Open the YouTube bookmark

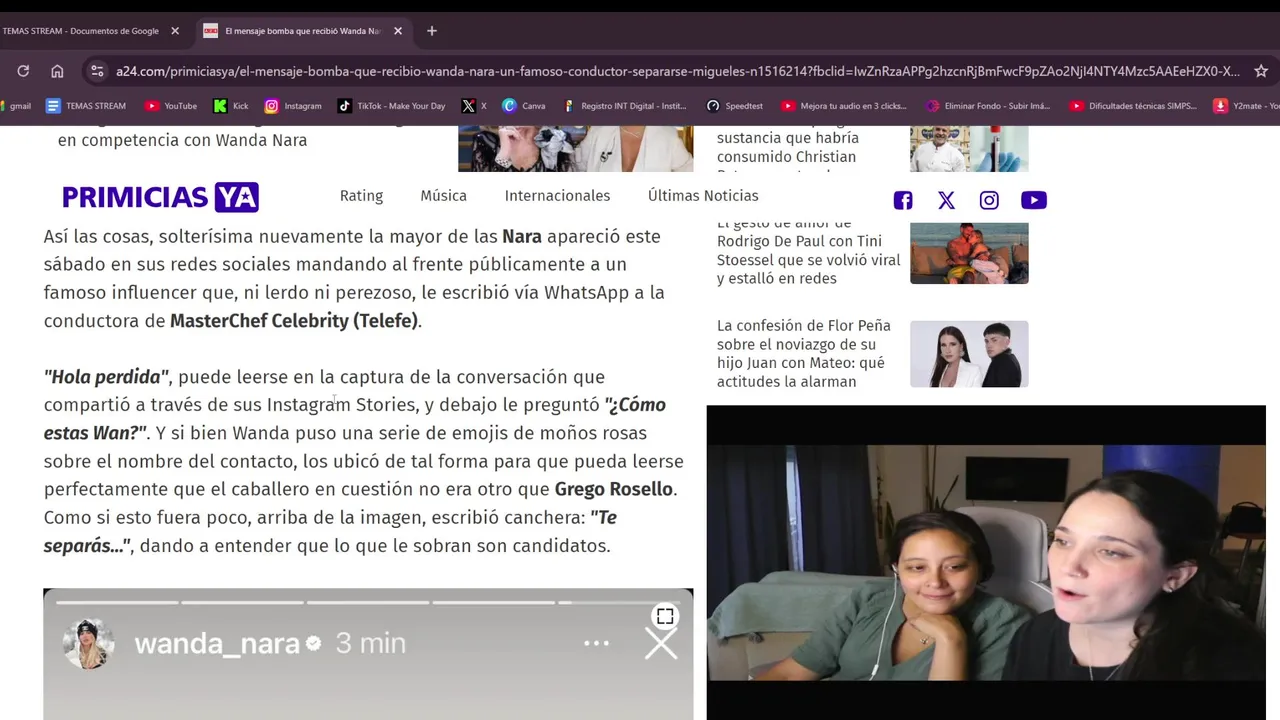(171, 106)
